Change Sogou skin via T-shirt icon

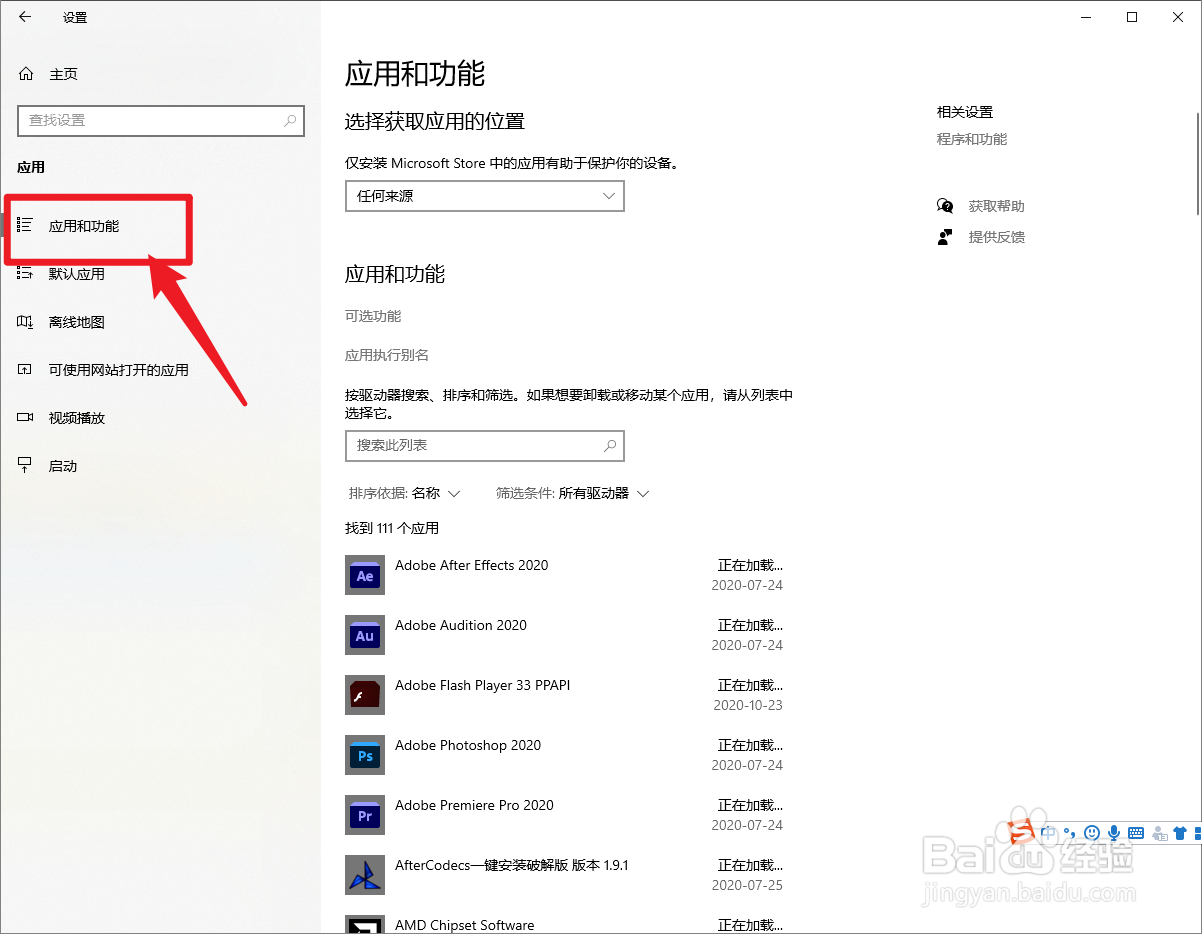[x=1178, y=832]
